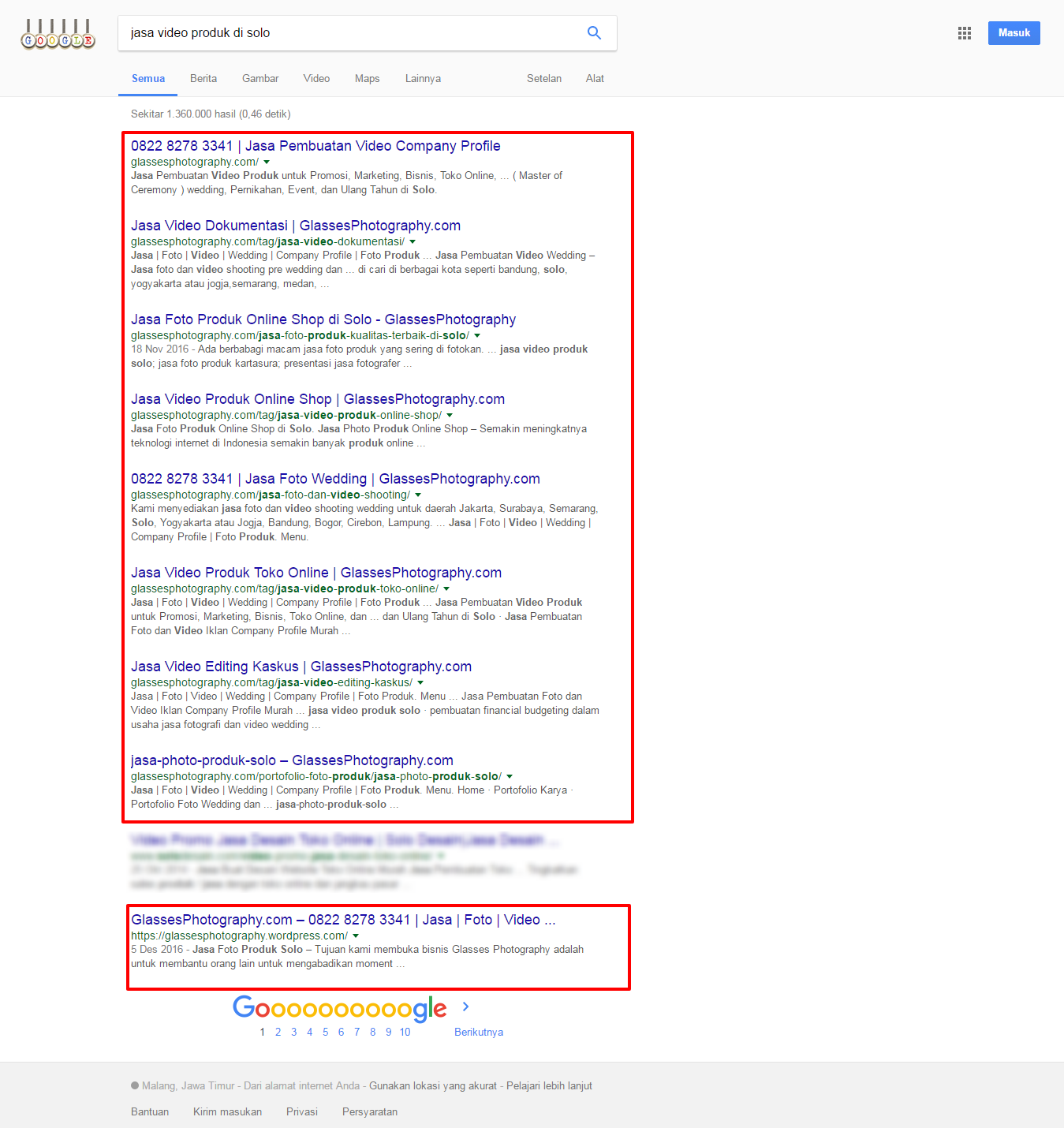
Task: Go to results page 5
Action: [x=325, y=1032]
